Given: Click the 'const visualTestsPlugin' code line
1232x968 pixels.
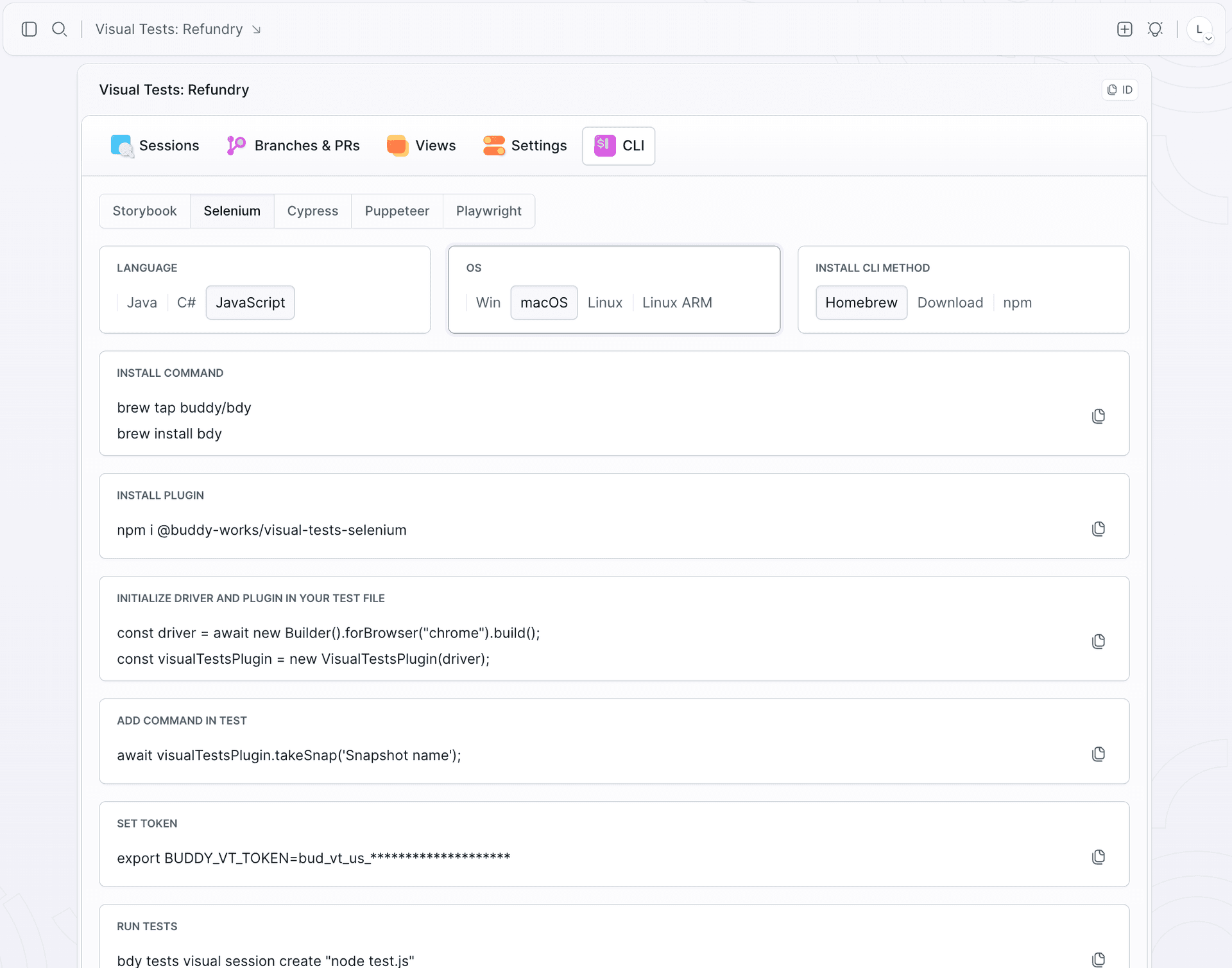Looking at the screenshot, I should [x=304, y=659].
